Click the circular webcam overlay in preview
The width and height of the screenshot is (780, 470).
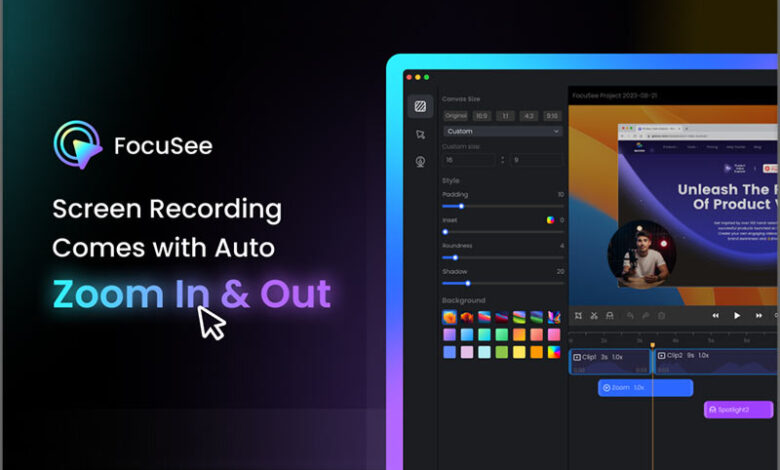[x=642, y=255]
